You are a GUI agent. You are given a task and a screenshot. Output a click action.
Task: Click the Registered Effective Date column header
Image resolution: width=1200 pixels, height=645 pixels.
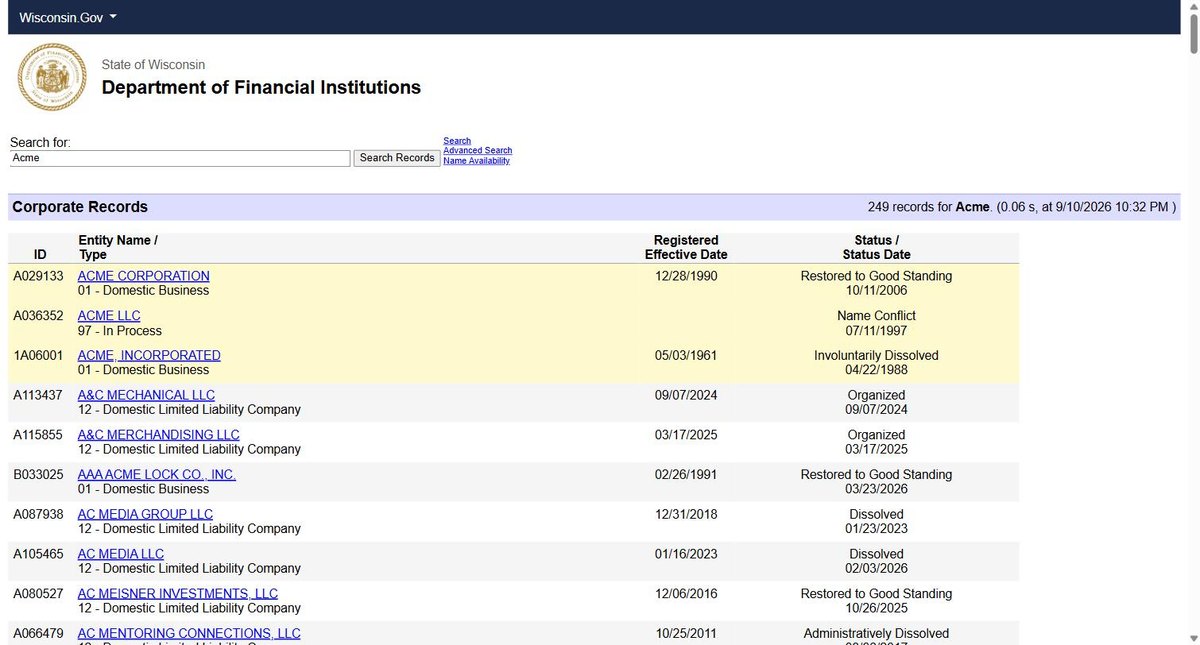[x=686, y=247]
